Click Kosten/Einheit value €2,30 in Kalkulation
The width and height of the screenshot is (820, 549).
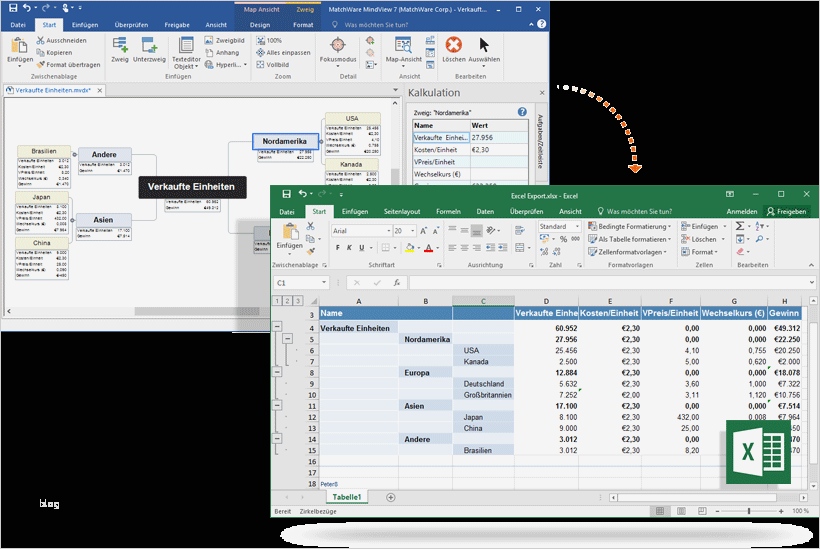(499, 150)
